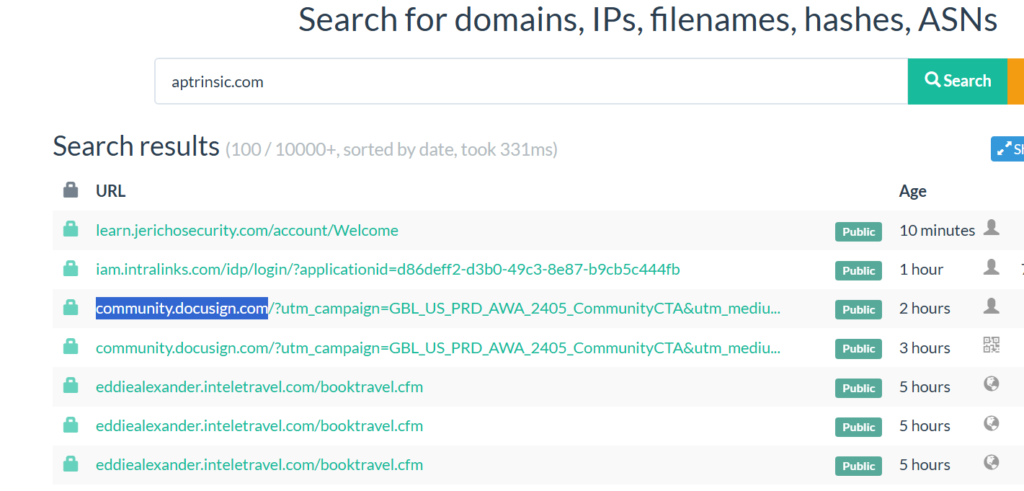This screenshot has height=491, width=1024.
Task: Click the QR code icon in the 3 hours row
Action: pyautogui.click(x=991, y=346)
